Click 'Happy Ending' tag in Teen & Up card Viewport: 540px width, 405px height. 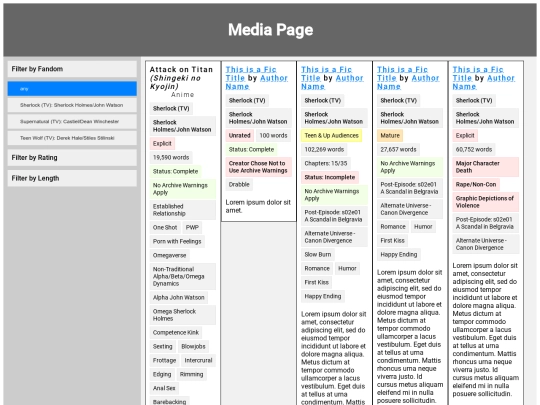click(x=323, y=296)
